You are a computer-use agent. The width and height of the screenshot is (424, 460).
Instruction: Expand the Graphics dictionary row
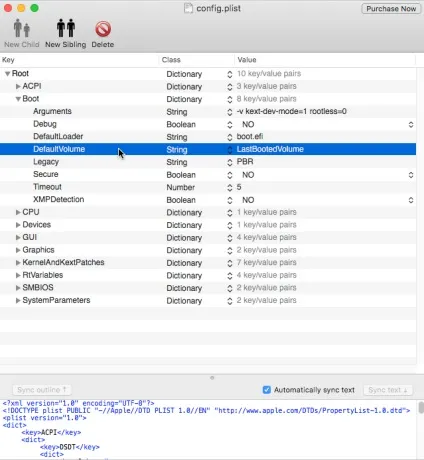coord(18,250)
